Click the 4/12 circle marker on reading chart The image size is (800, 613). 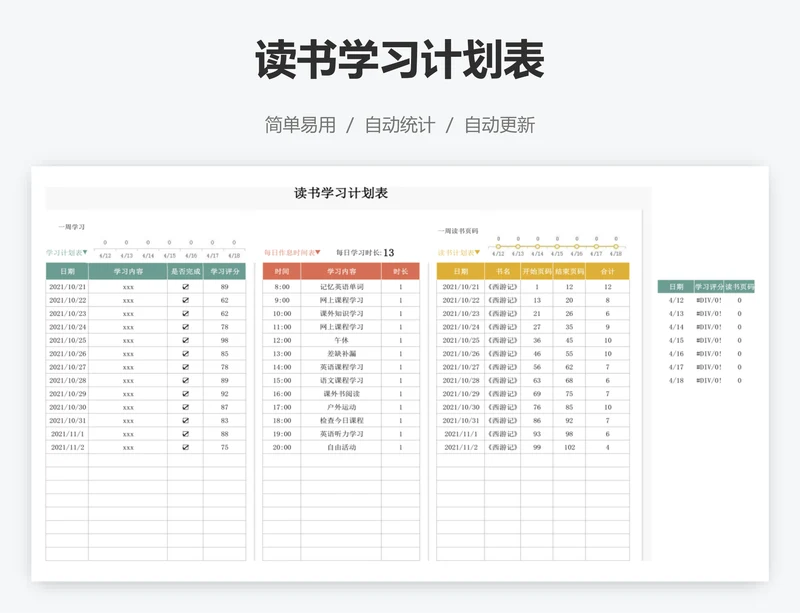[497, 245]
